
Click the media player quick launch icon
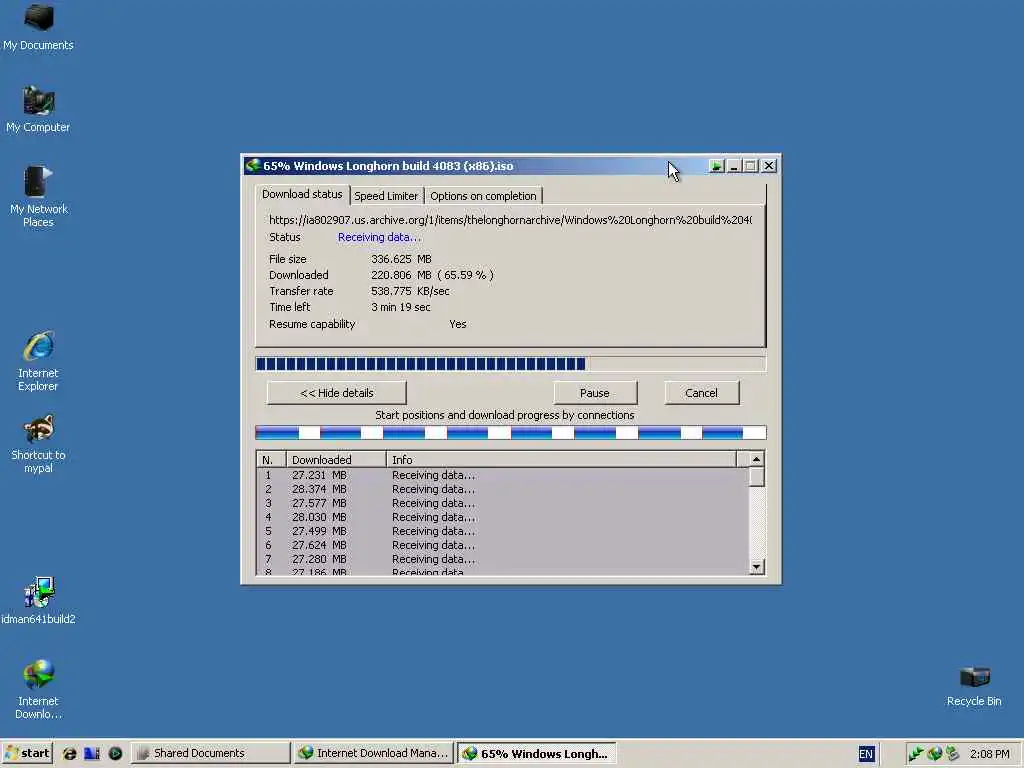tap(115, 753)
